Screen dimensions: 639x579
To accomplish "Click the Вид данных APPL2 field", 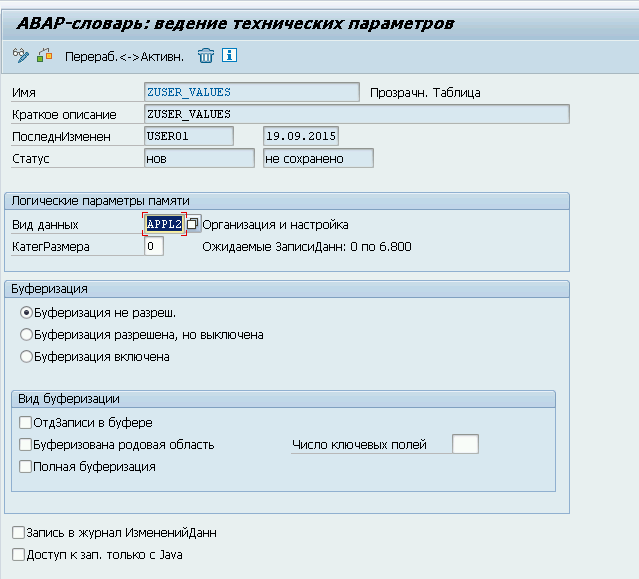I will [164, 224].
